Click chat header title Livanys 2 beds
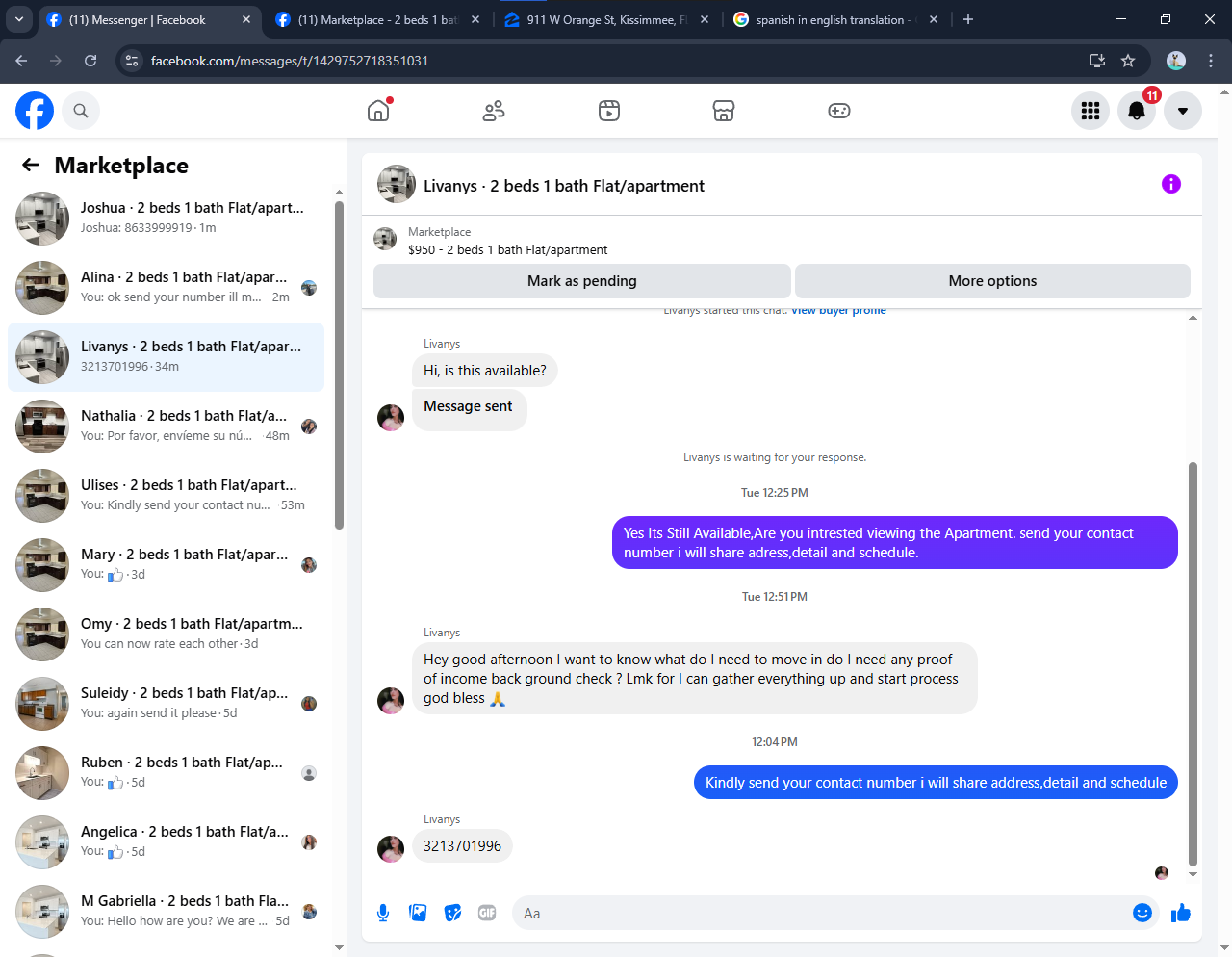1232x957 pixels. (x=564, y=186)
